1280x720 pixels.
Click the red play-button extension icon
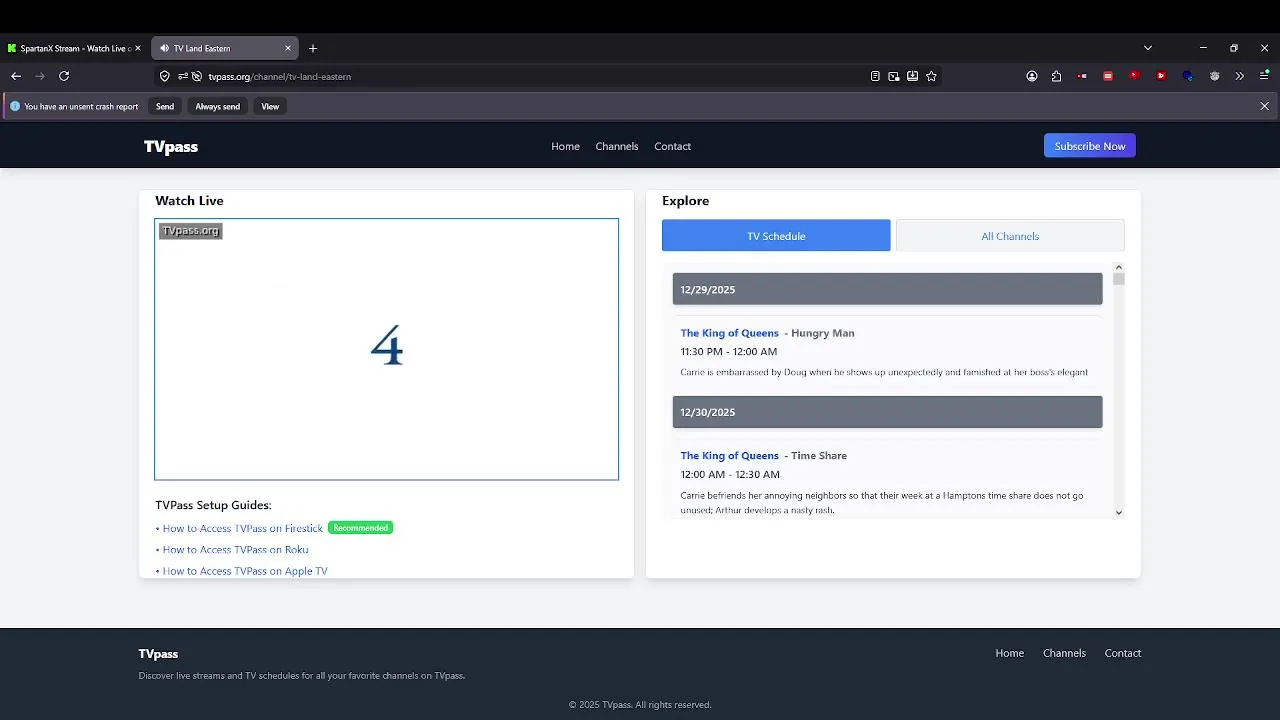click(1161, 76)
